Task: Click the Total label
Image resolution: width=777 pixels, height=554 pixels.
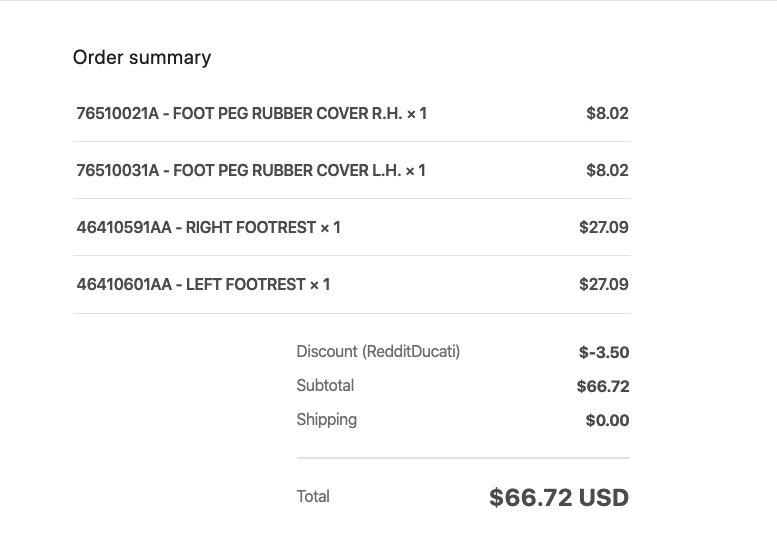Action: (x=313, y=497)
